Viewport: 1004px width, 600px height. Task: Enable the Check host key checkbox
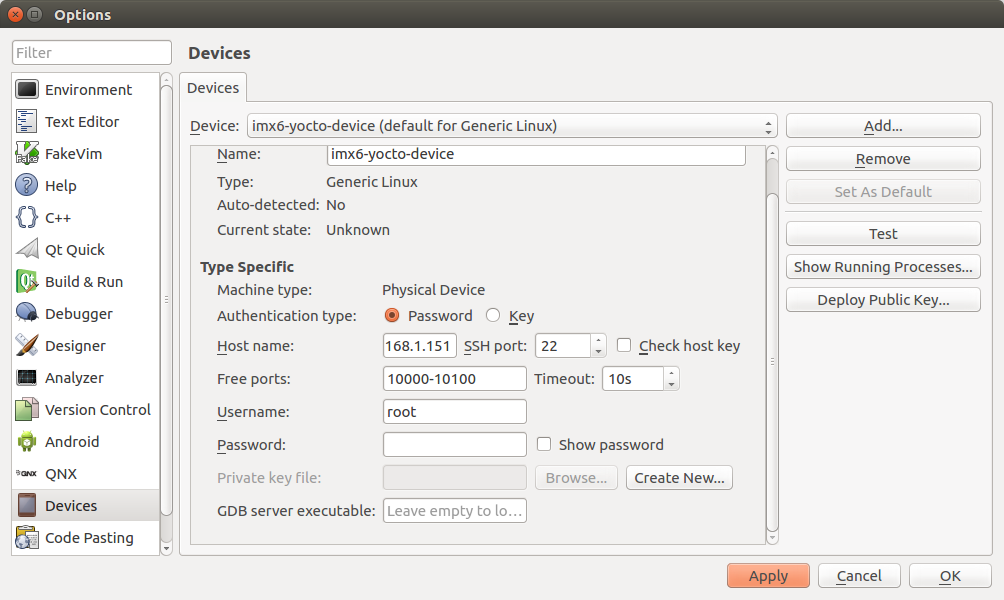click(x=624, y=346)
